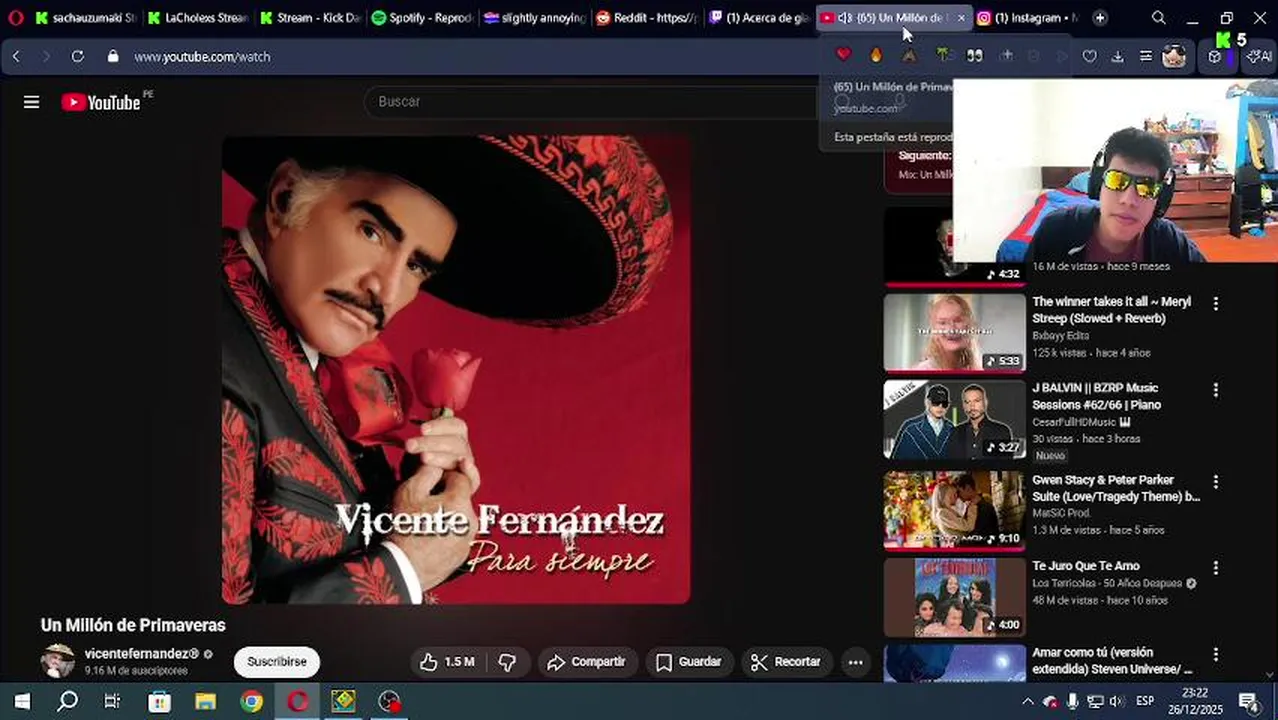Screen dimensions: 1278x720
Task: Open the Windows Start menu
Action: click(22, 701)
